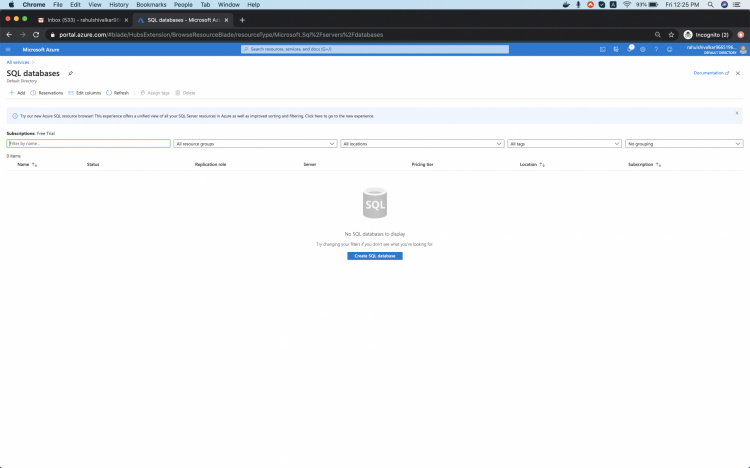Open Reservations from the toolbar

pyautogui.click(x=47, y=93)
